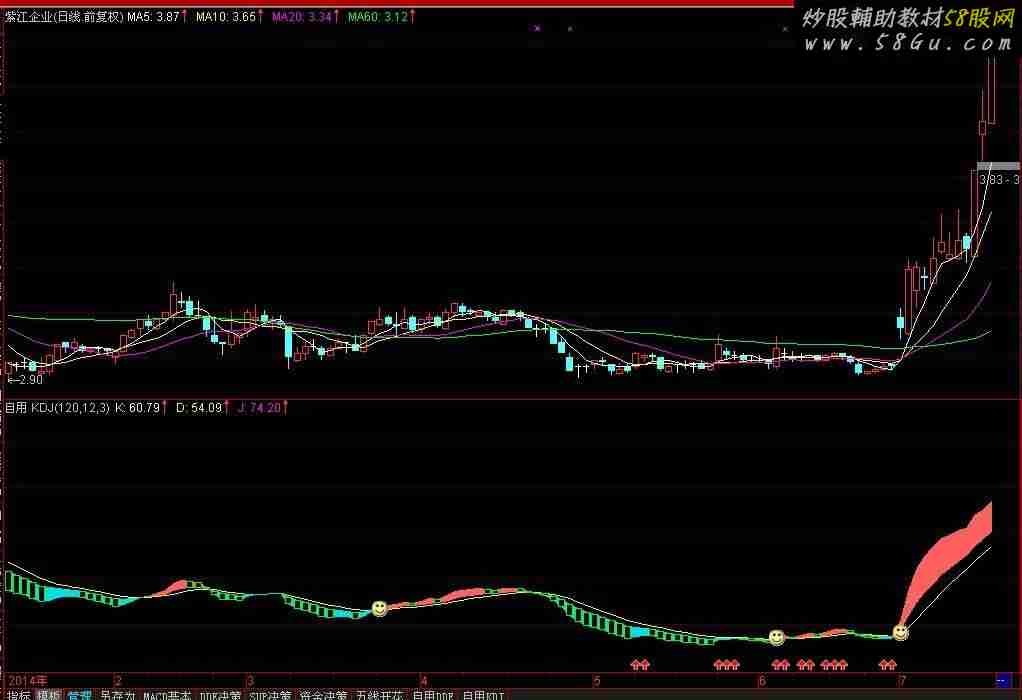This screenshot has height=700, width=1022.
Task: Select the 自用DDE tab
Action: 433,695
